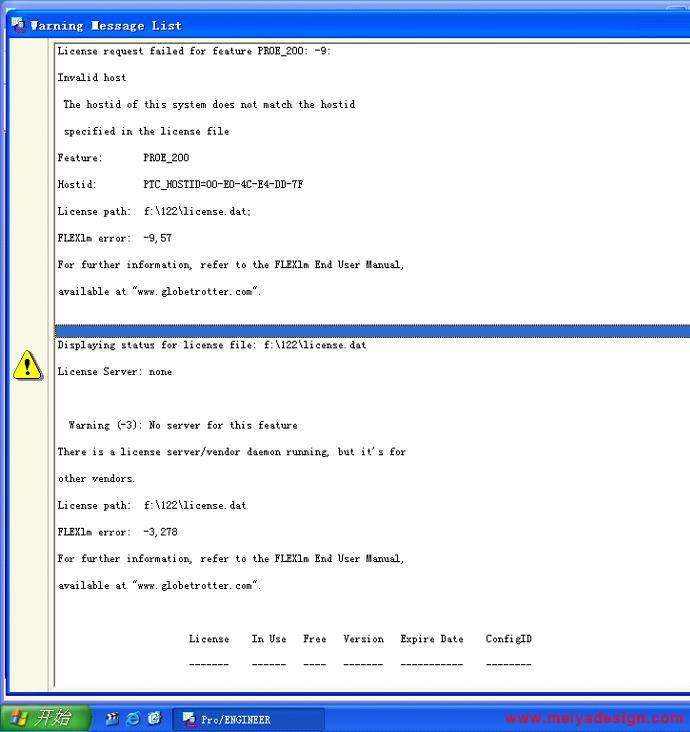Click the yellow warning triangle icon
Viewport: 690px width, 732px height.
(x=28, y=366)
